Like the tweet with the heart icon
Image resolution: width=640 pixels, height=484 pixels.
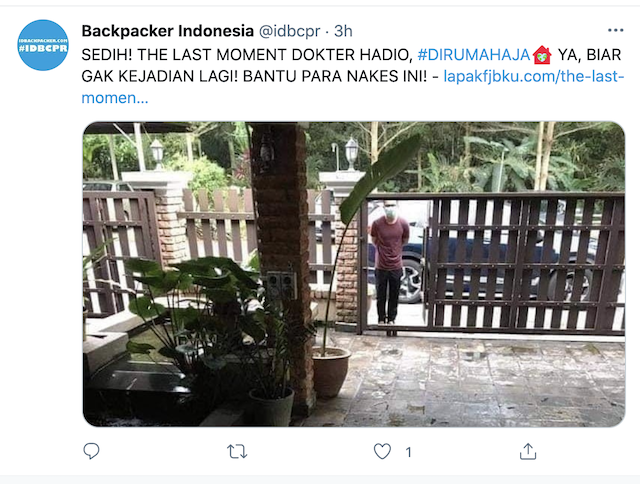click(382, 451)
